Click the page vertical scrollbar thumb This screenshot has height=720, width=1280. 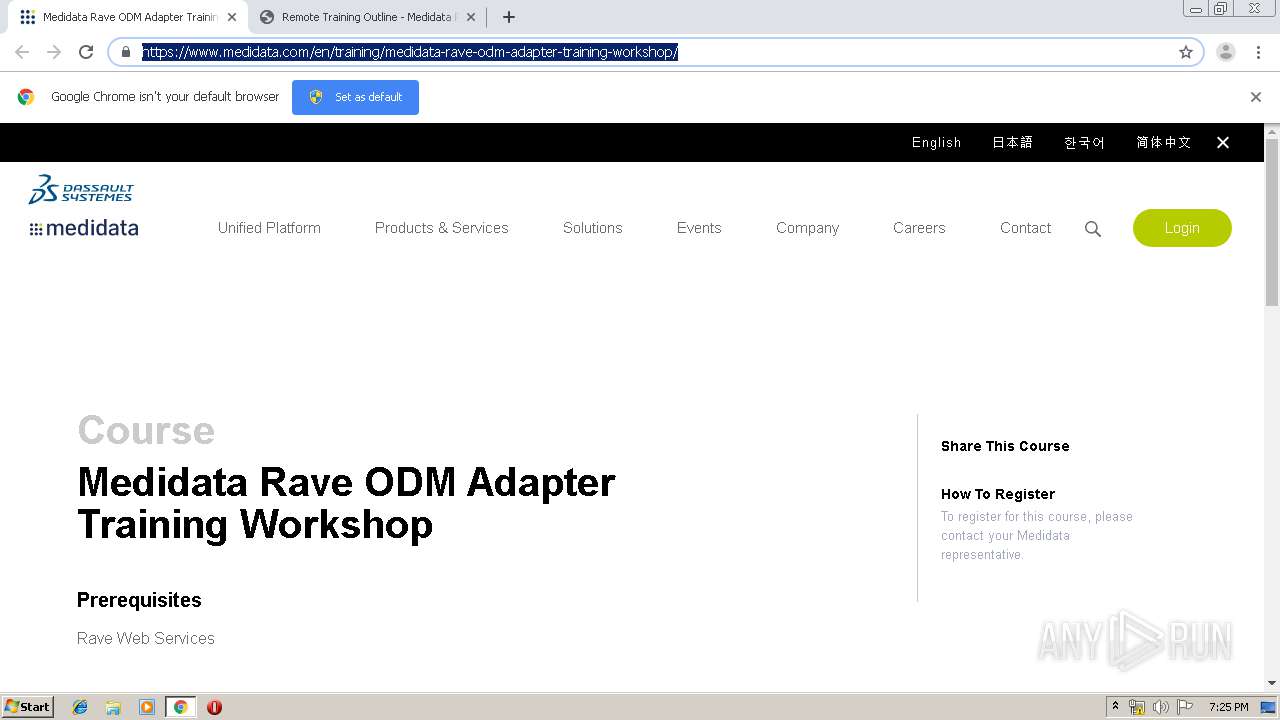point(1272,222)
